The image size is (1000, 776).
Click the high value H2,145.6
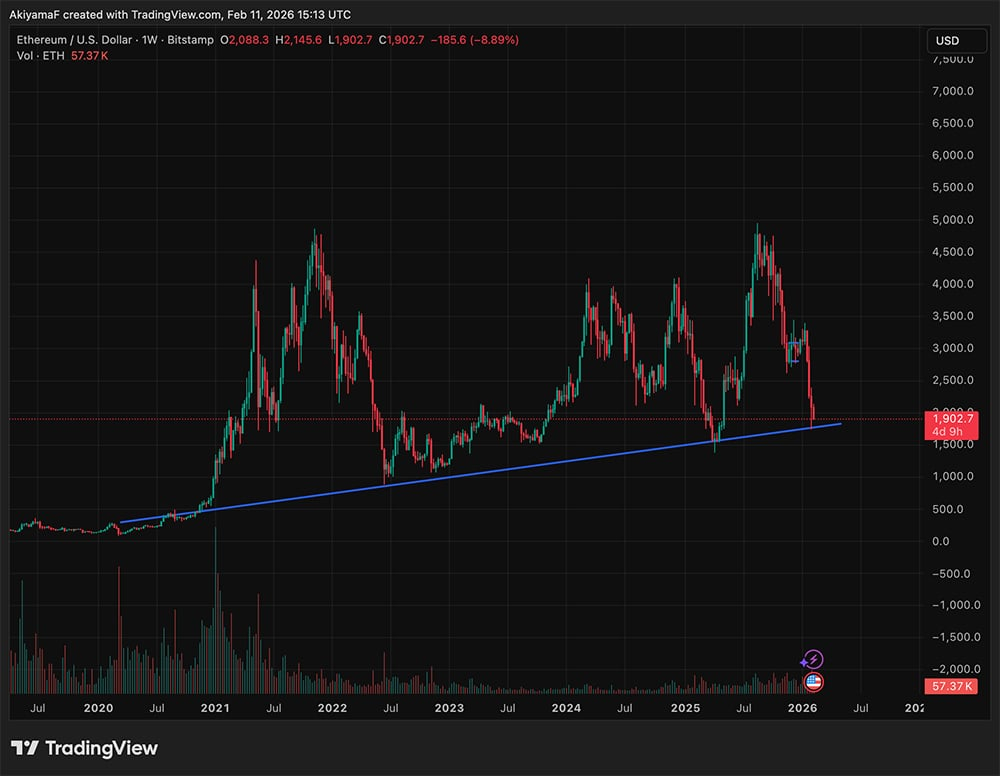298,40
